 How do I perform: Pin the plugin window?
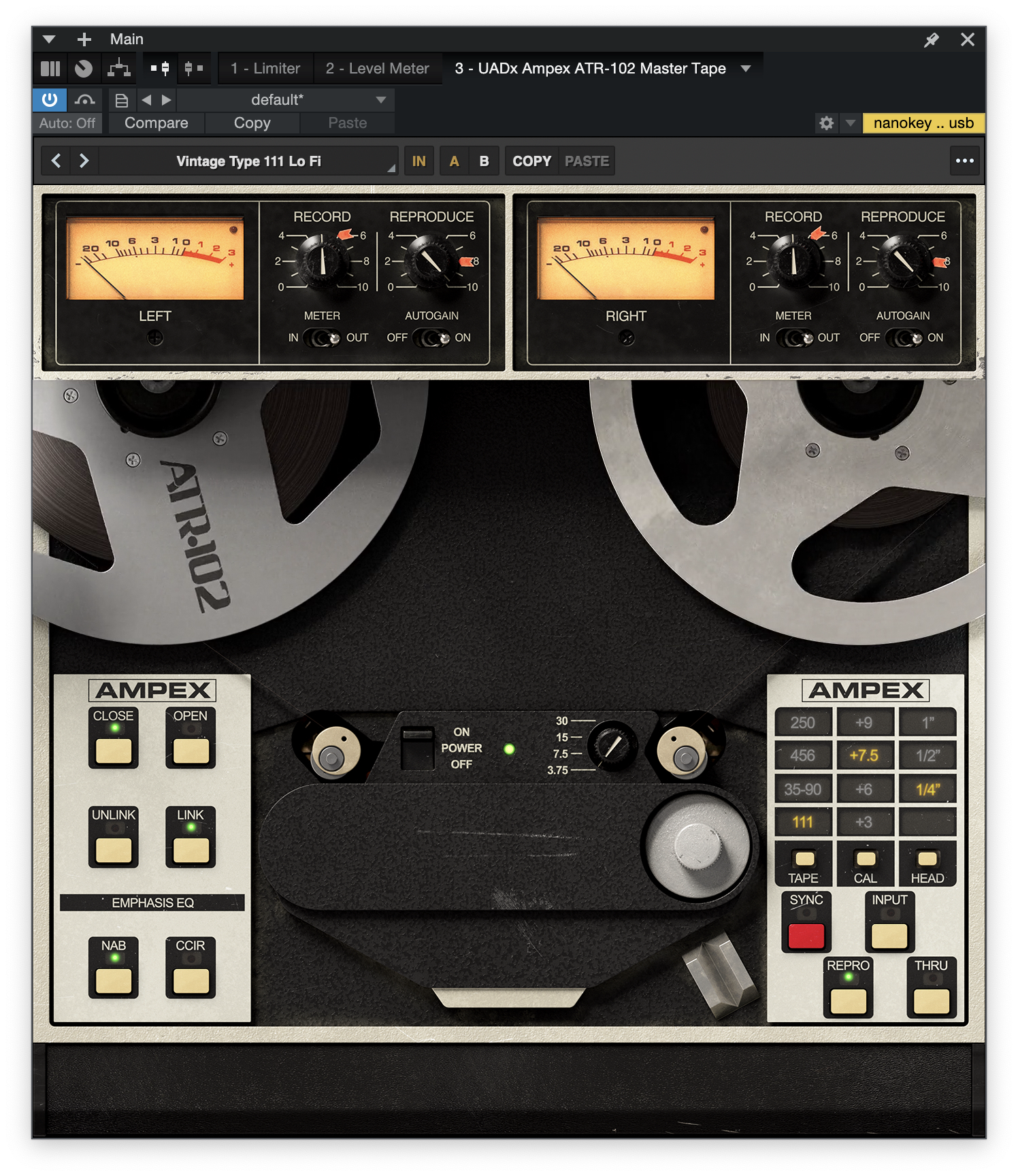click(x=931, y=39)
